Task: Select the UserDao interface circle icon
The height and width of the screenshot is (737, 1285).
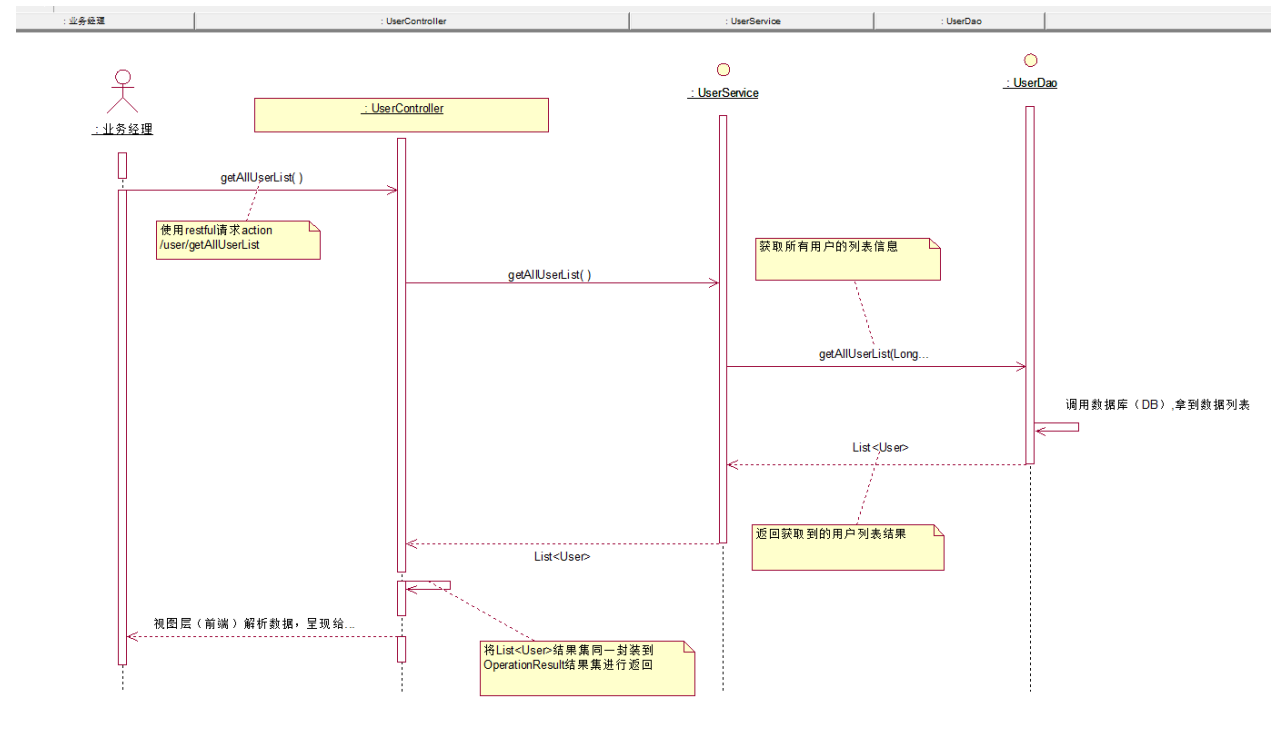Action: (x=1031, y=60)
